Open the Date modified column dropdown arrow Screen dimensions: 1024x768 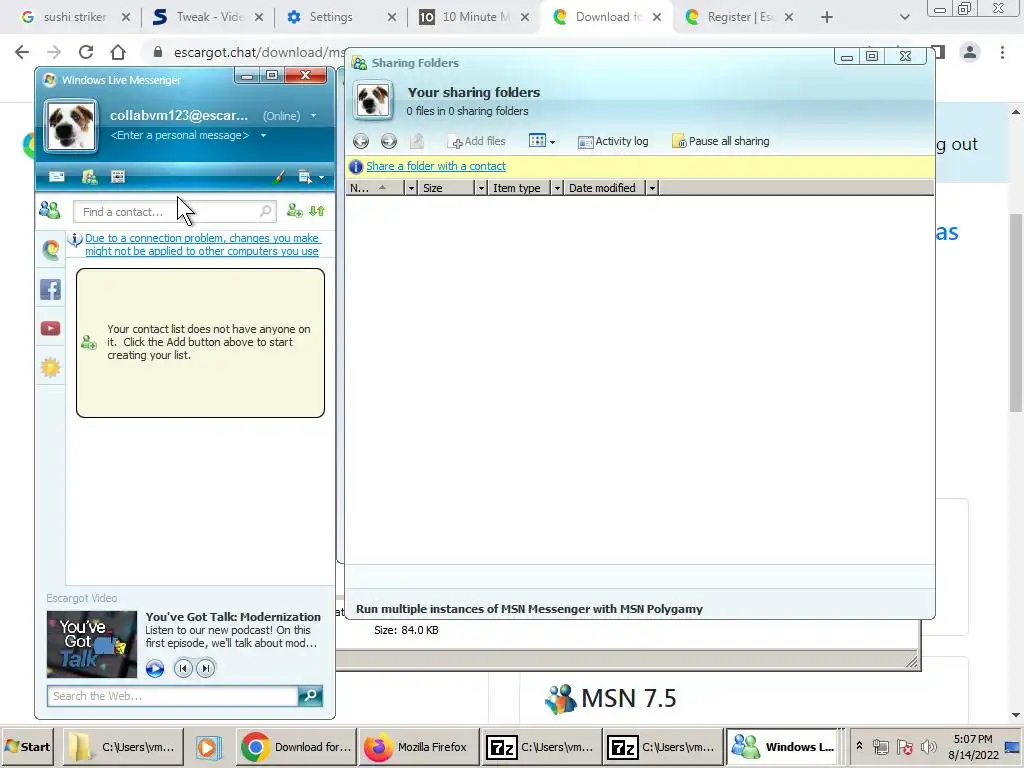click(652, 188)
